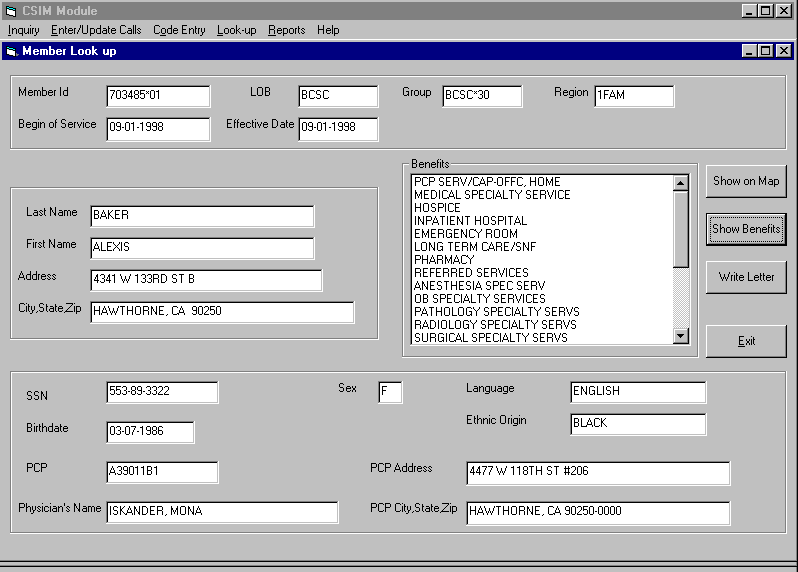The image size is (798, 572).
Task: Open the Reports menu
Action: pos(286,30)
